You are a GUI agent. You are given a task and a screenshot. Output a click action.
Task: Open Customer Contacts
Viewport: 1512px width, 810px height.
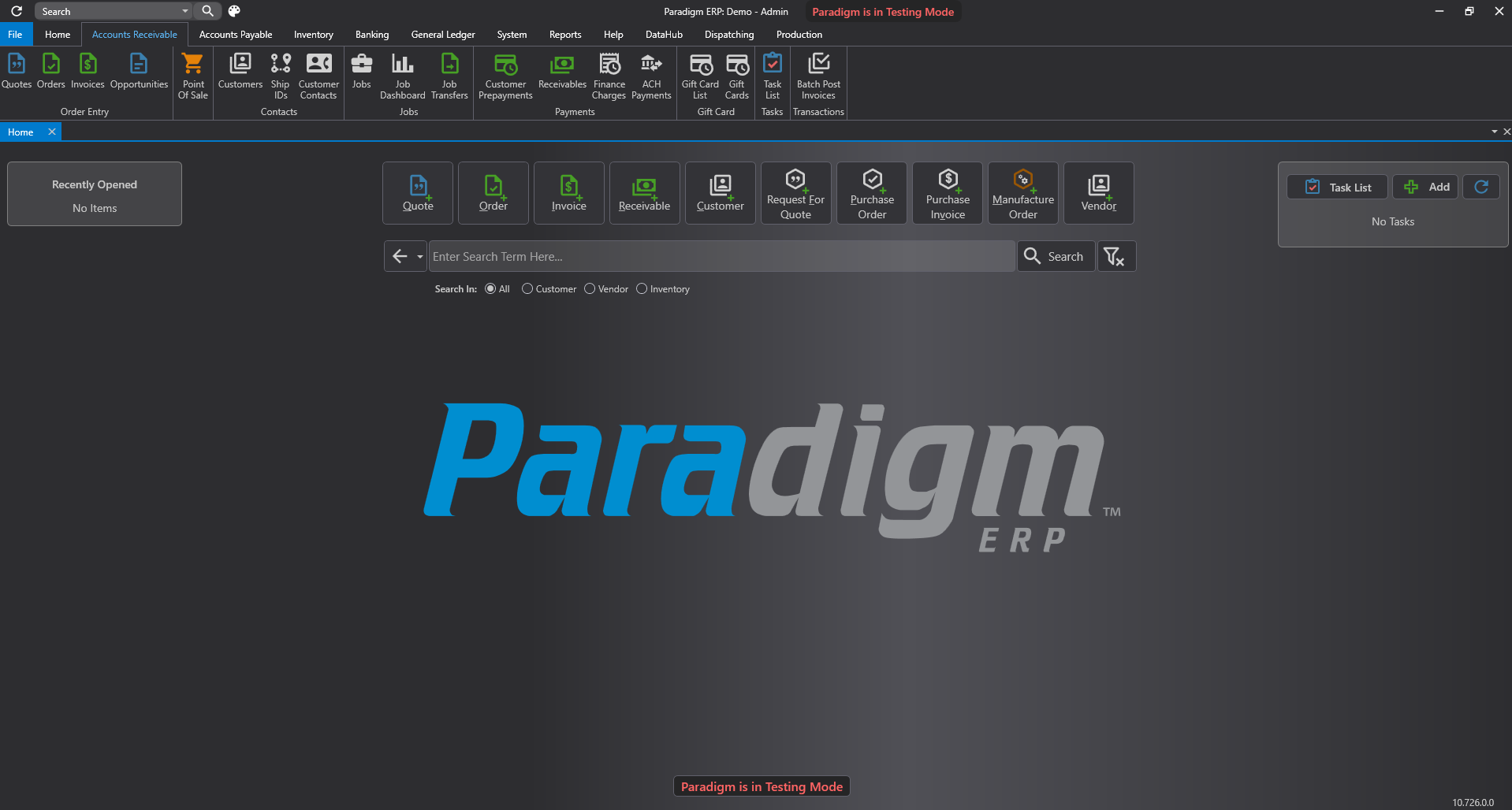pyautogui.click(x=318, y=76)
